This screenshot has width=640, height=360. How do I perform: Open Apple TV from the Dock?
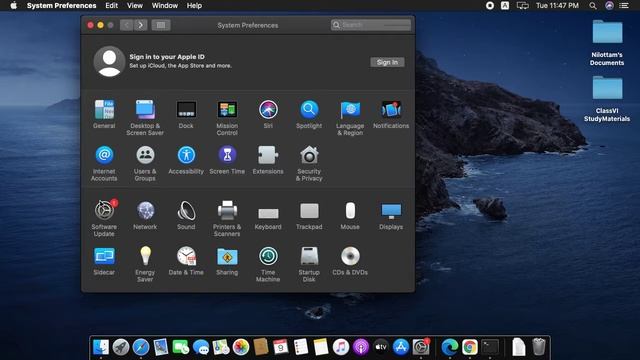pos(381,347)
